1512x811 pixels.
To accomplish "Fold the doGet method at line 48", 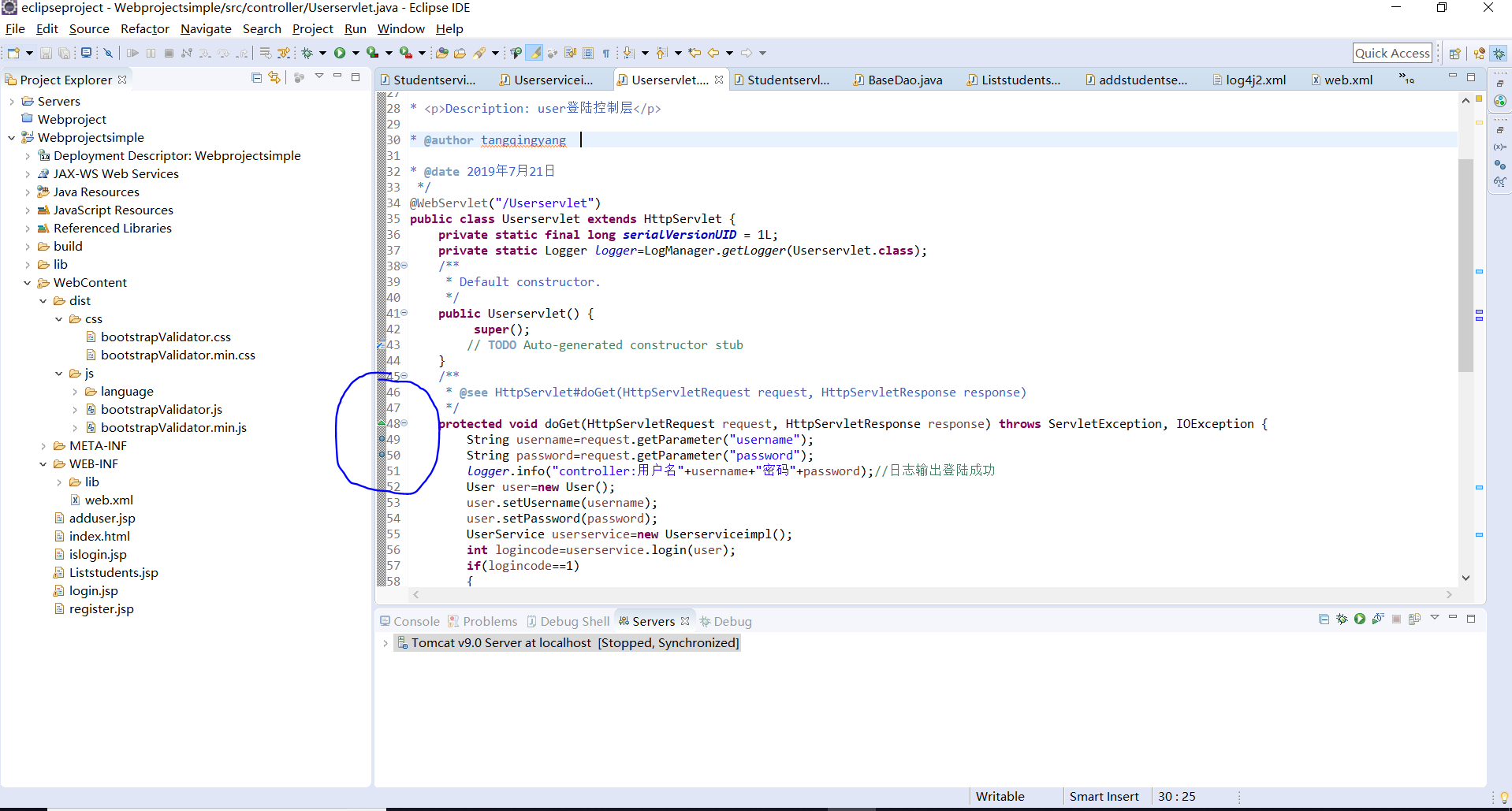I will [x=404, y=423].
